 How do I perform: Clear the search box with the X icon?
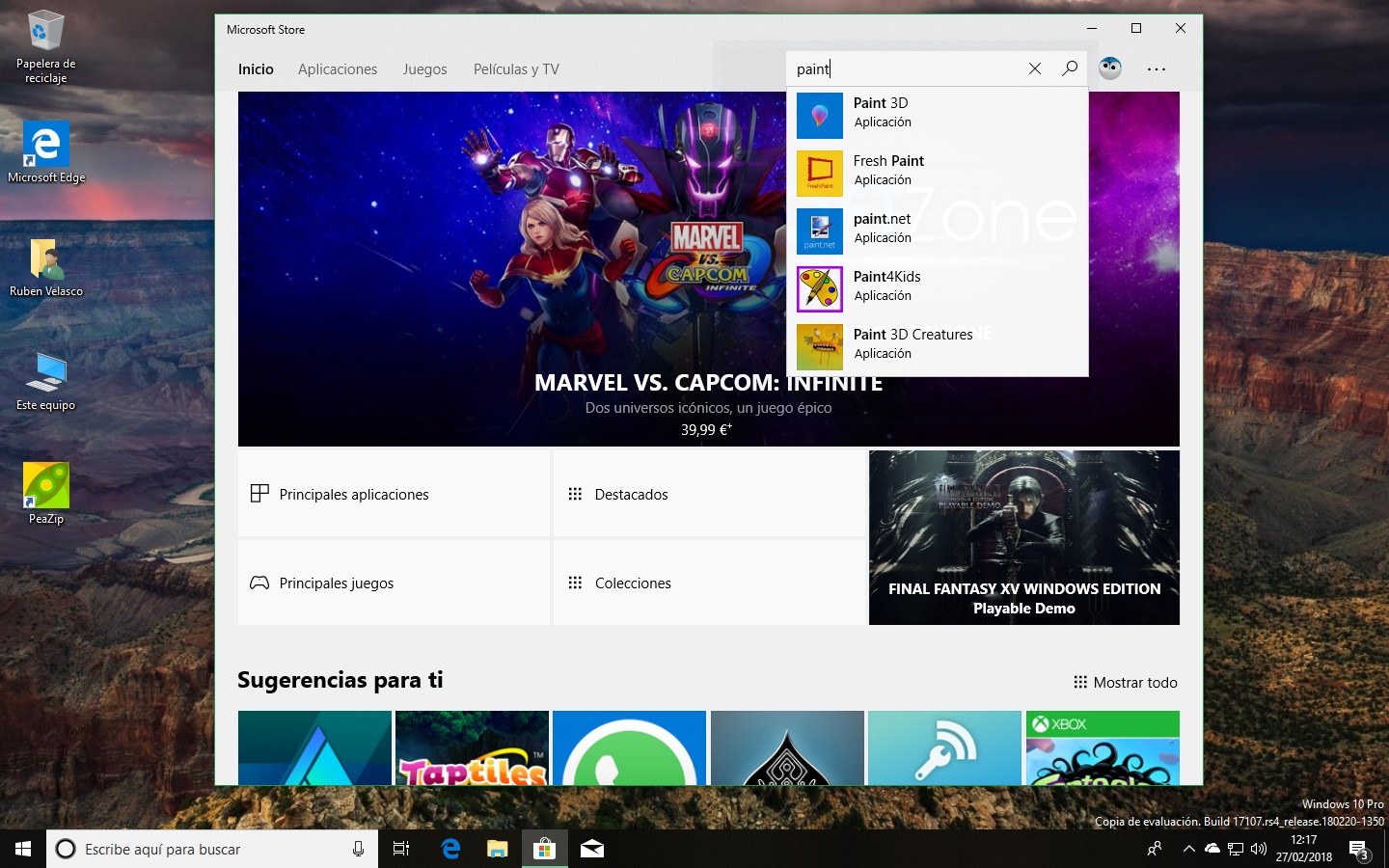tap(1035, 68)
